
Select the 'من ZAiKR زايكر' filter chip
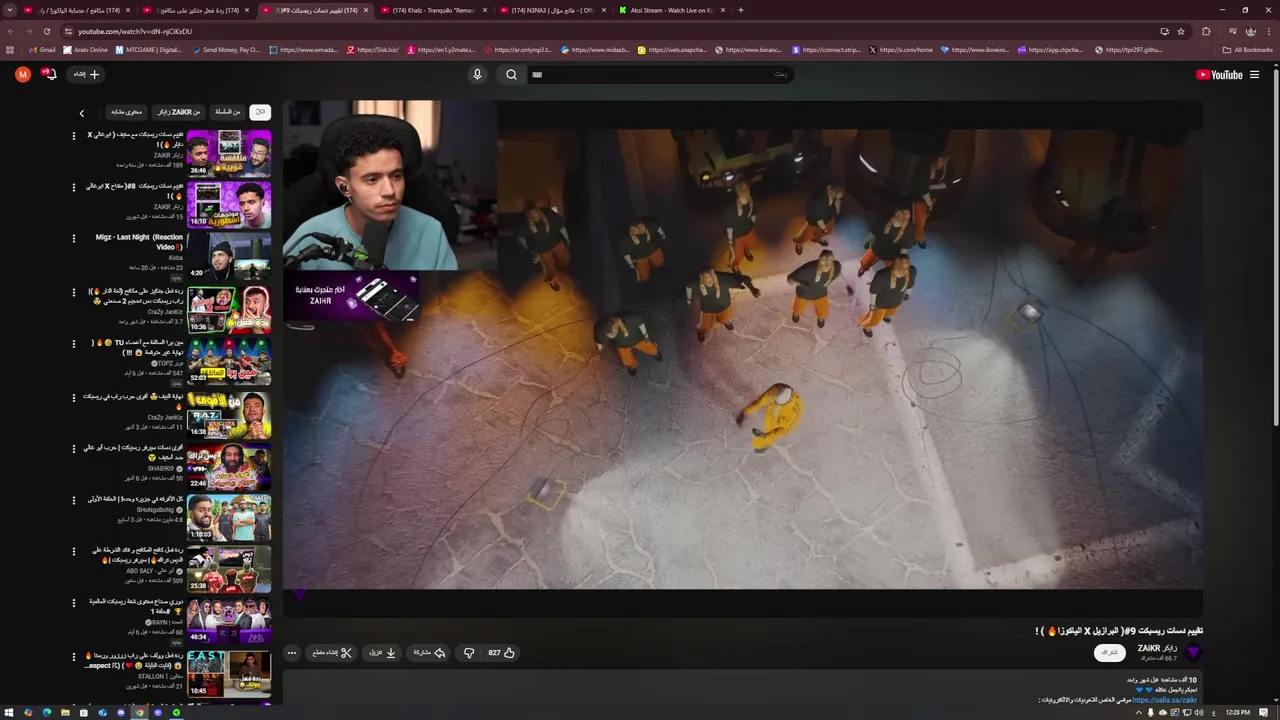coord(178,112)
